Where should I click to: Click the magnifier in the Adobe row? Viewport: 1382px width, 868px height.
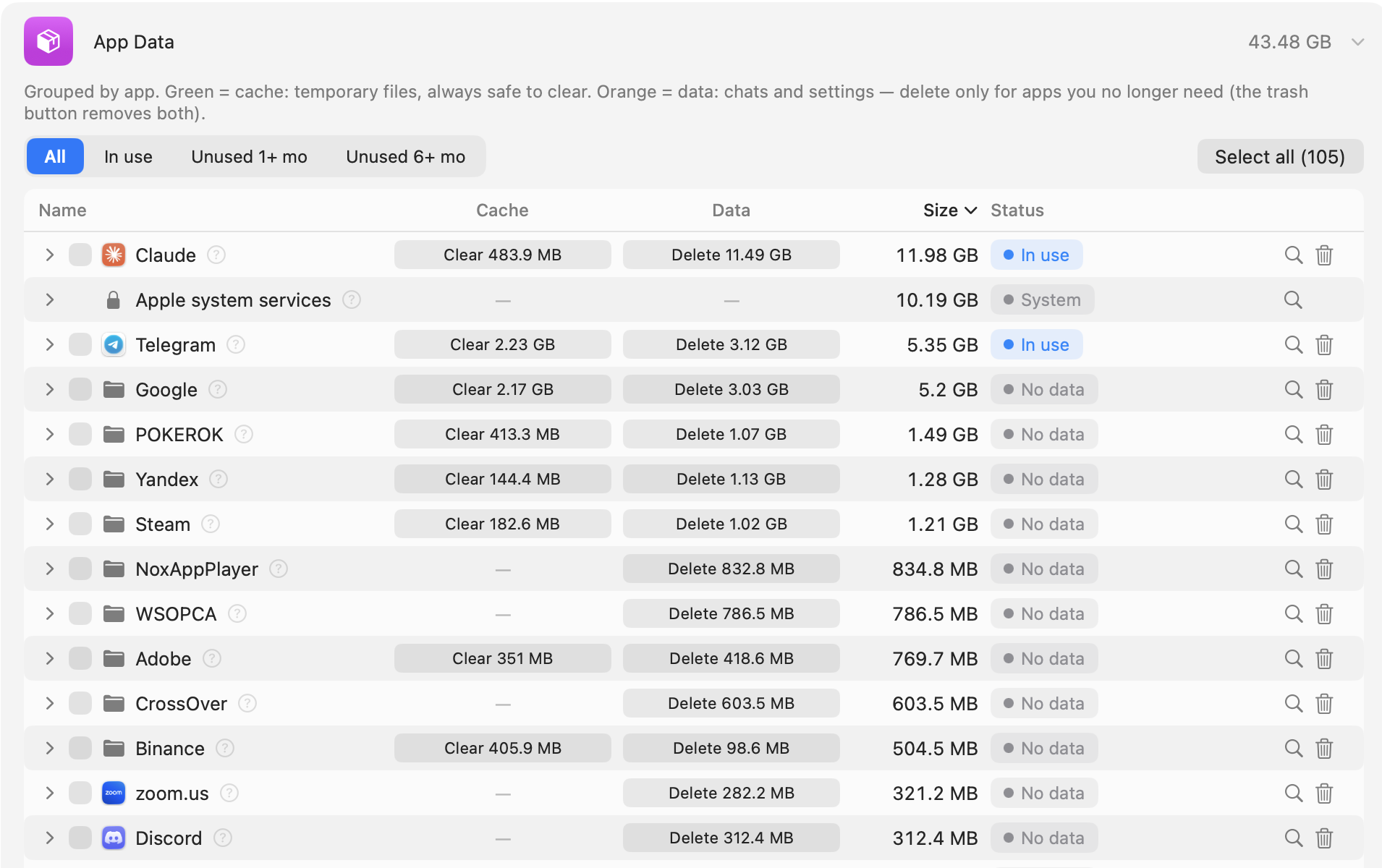[x=1294, y=659]
